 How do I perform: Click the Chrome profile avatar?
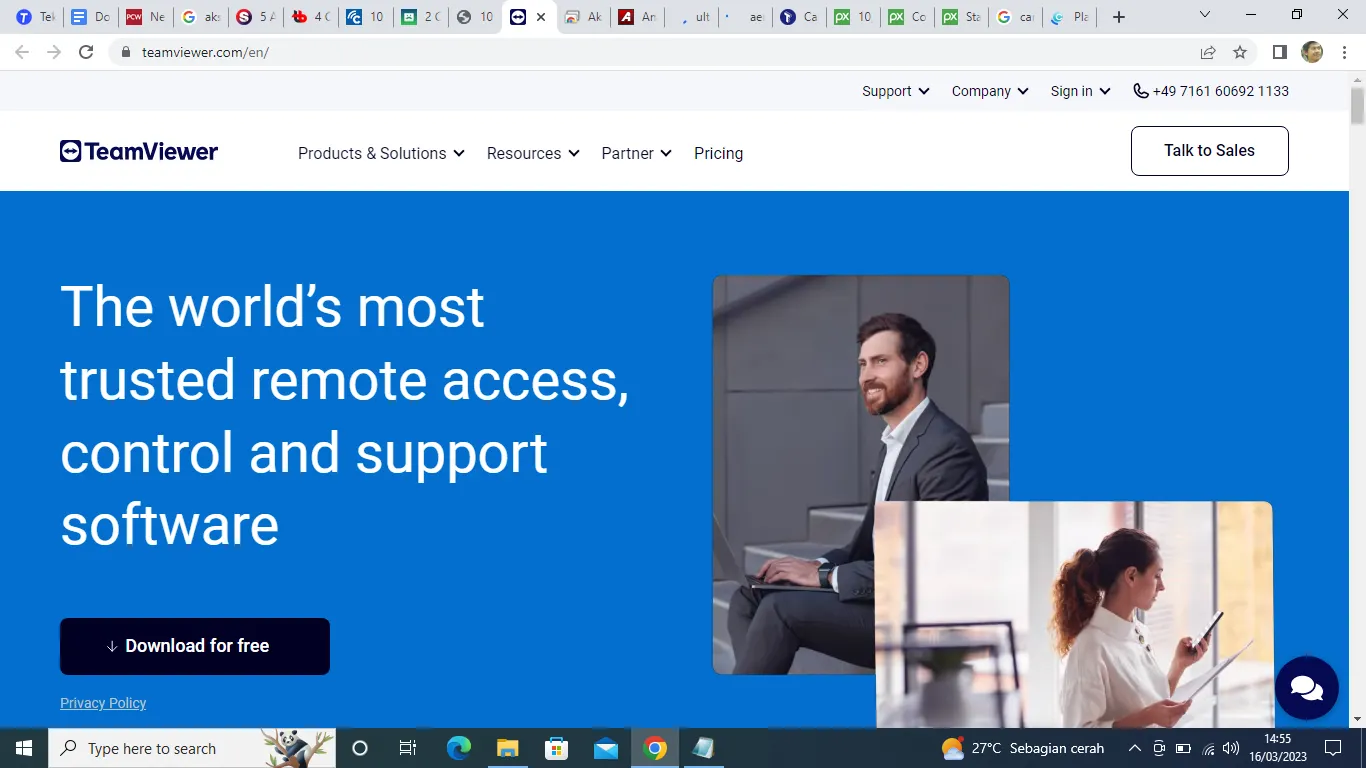pos(1312,52)
